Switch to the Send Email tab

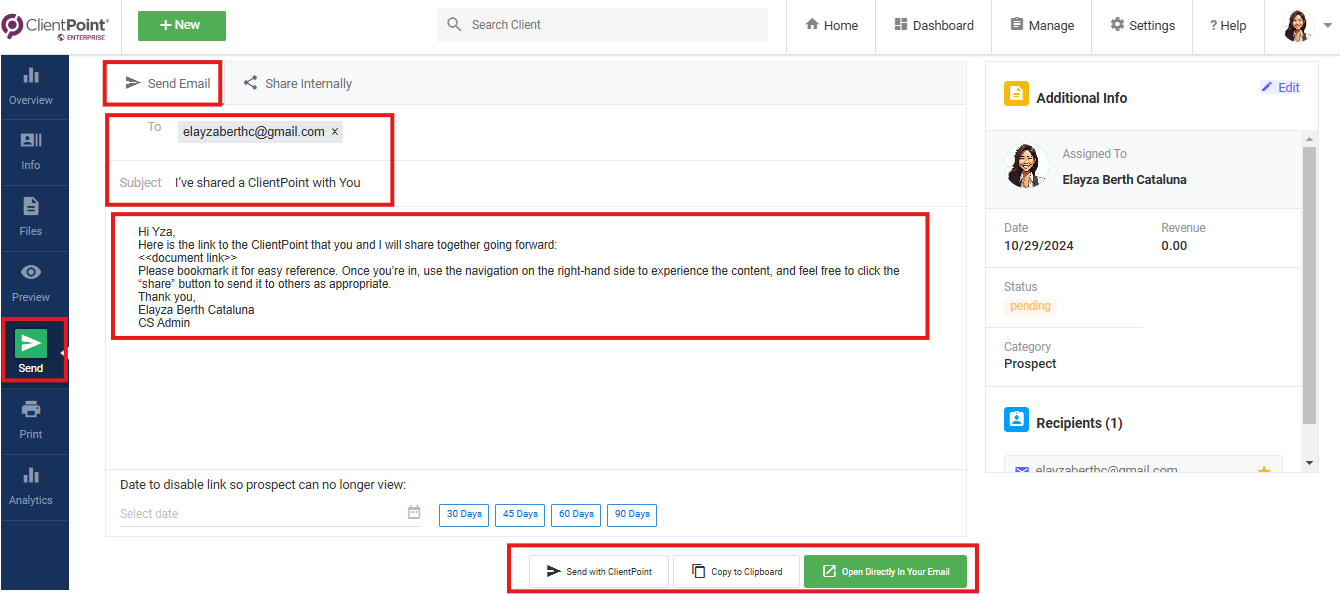pos(167,84)
